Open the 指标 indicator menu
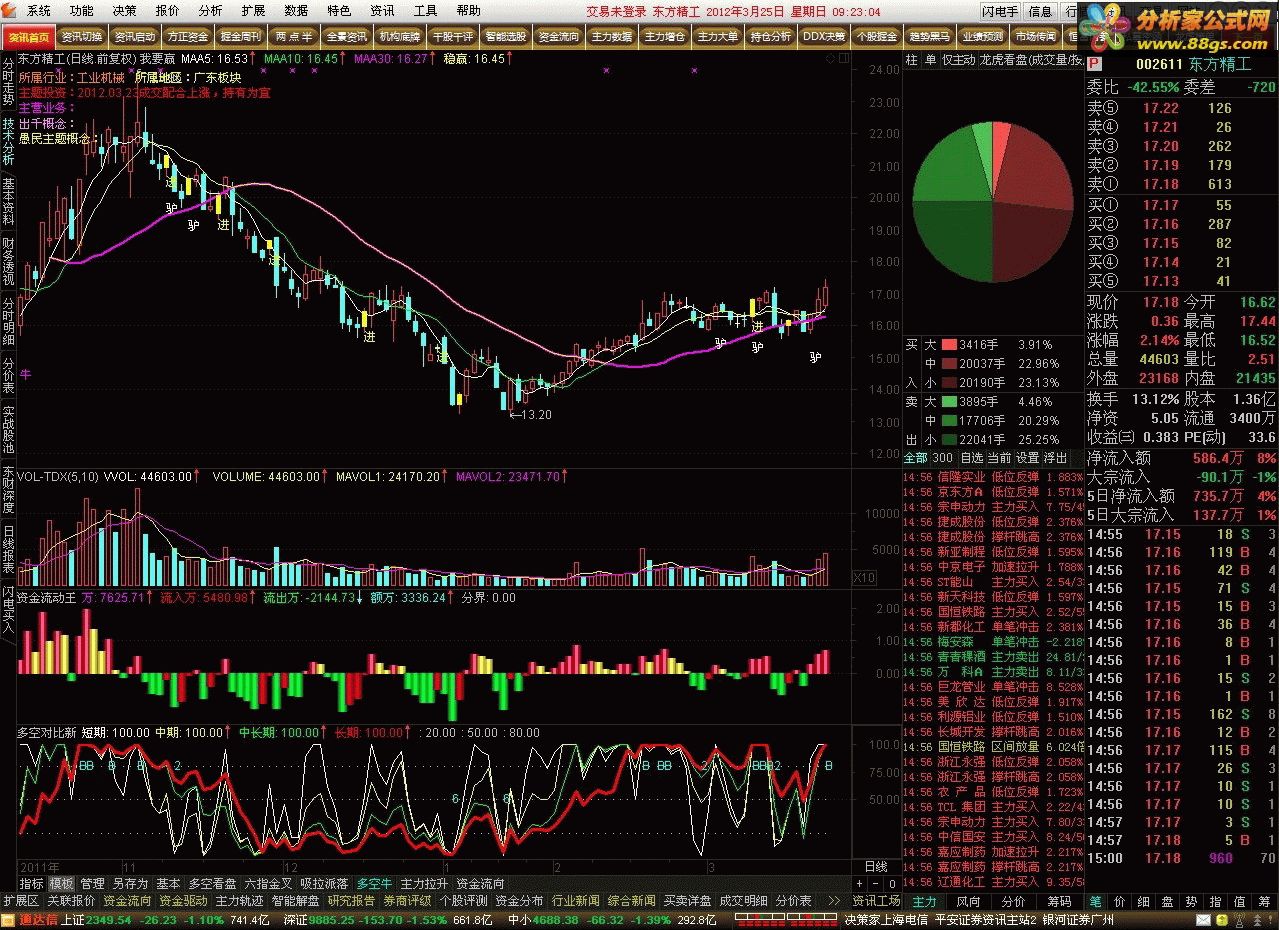 [x=32, y=884]
